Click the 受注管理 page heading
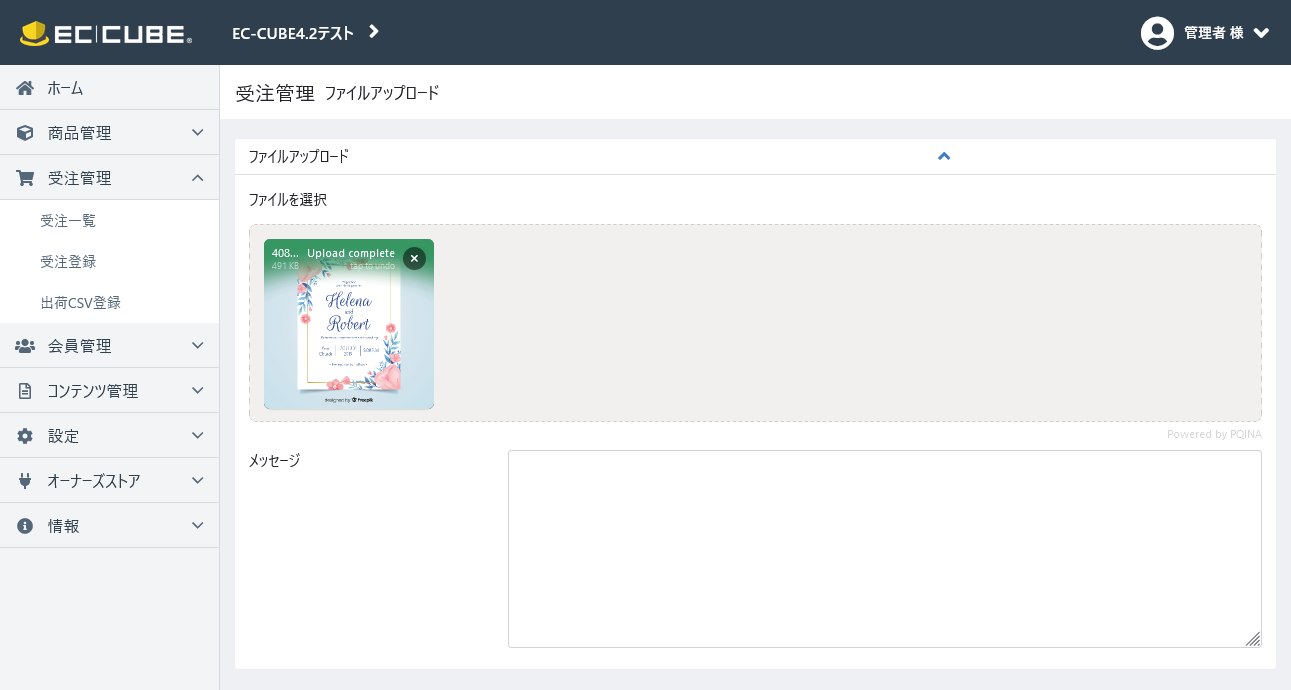 coord(275,93)
